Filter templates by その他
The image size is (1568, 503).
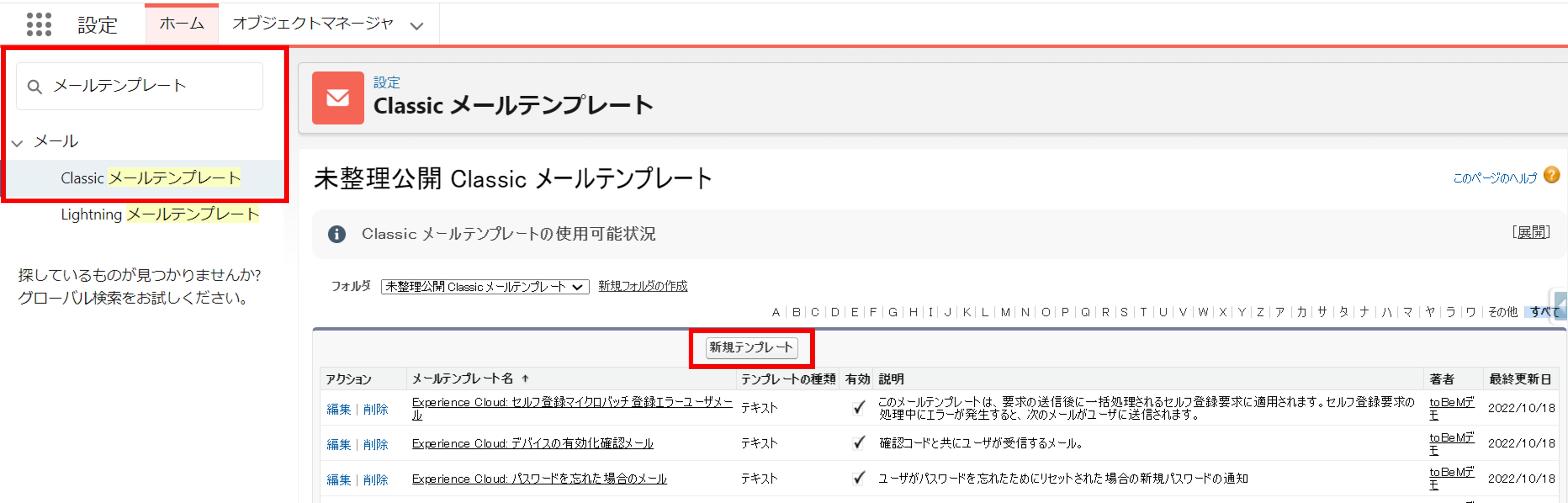point(1502,312)
